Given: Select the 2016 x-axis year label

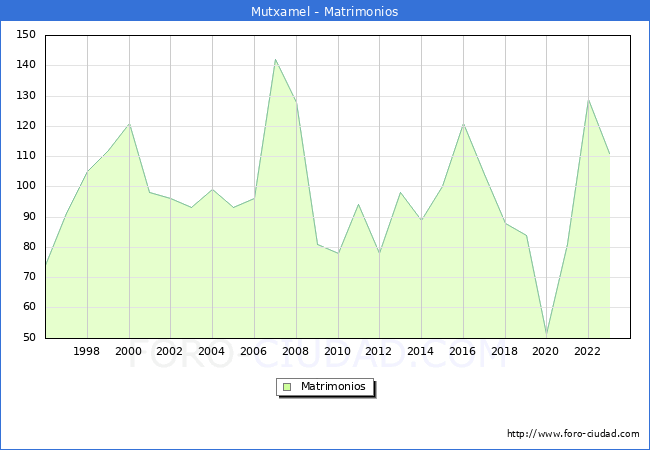Looking at the screenshot, I should coord(462,351).
